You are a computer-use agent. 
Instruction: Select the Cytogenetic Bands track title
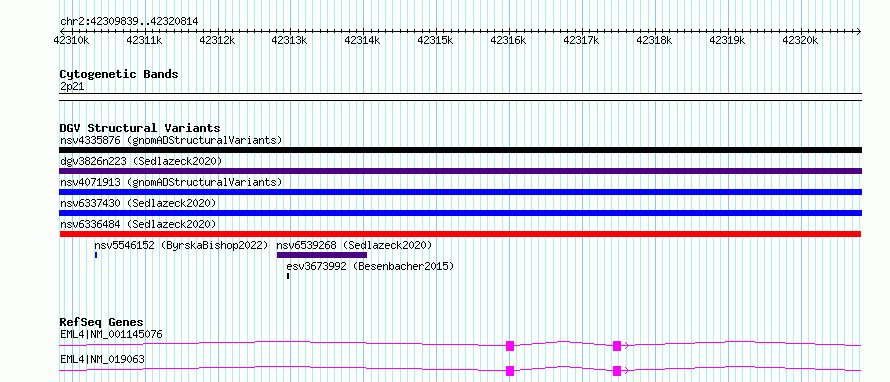pos(119,74)
